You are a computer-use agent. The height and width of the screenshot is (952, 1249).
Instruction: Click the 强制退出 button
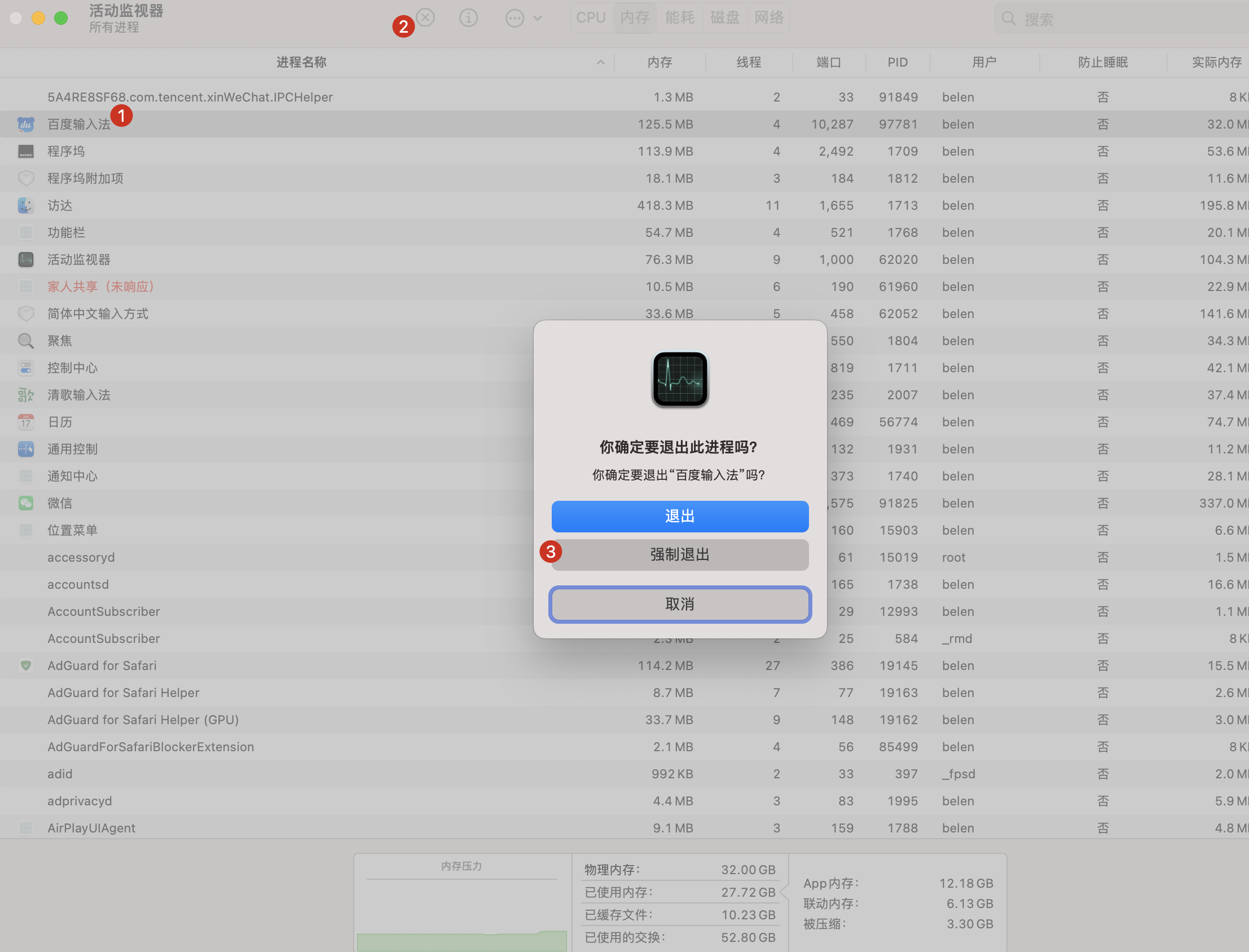(x=679, y=554)
